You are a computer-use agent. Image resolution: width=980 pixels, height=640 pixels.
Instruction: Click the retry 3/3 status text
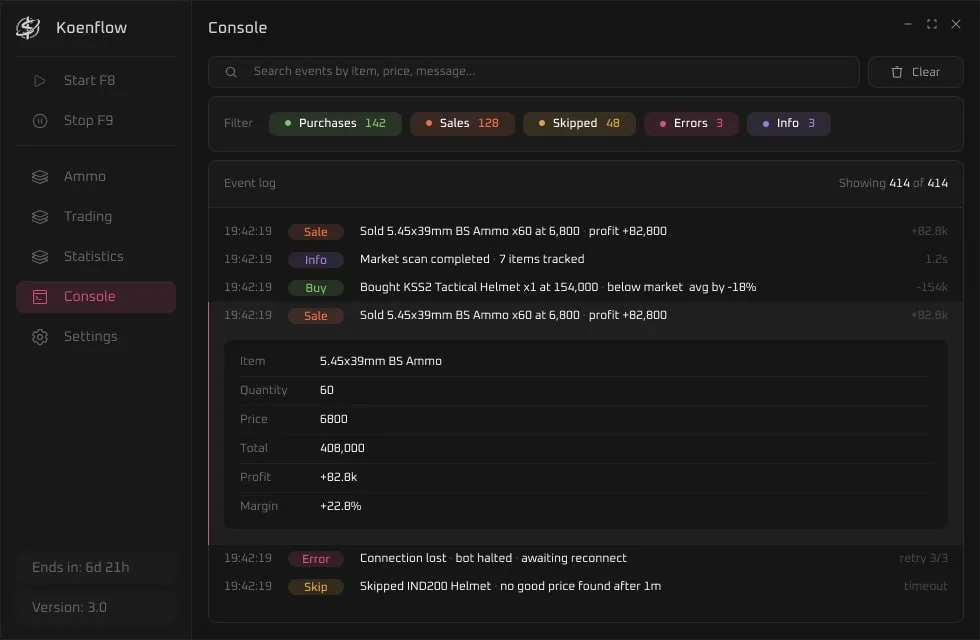[923, 558]
